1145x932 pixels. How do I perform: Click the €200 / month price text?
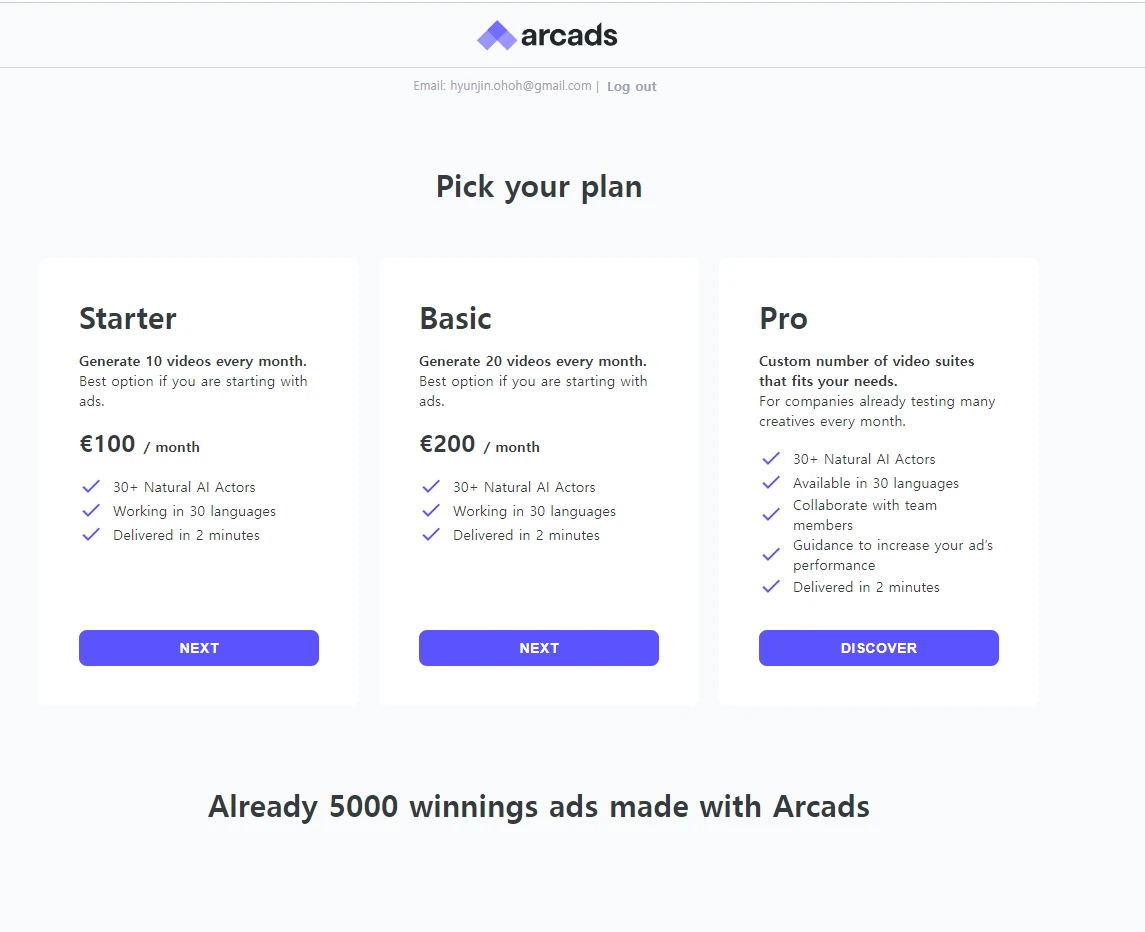(x=480, y=444)
